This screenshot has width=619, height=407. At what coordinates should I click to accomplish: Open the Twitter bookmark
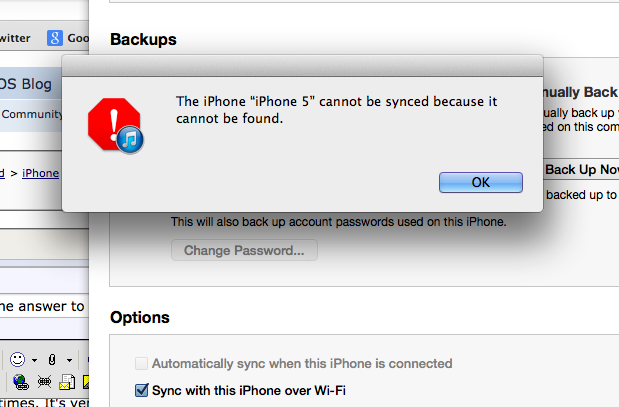(x=14, y=38)
